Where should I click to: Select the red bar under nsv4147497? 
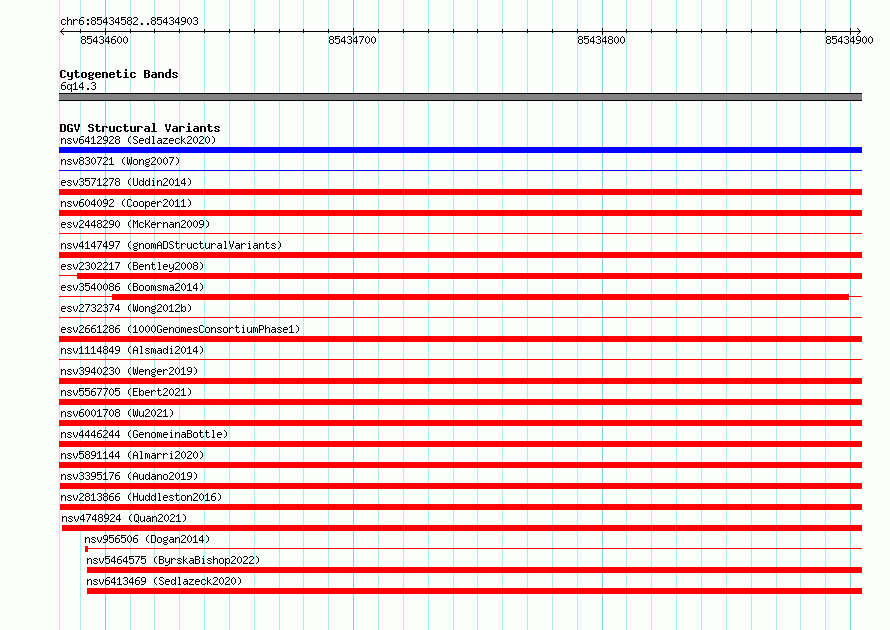pos(460,255)
